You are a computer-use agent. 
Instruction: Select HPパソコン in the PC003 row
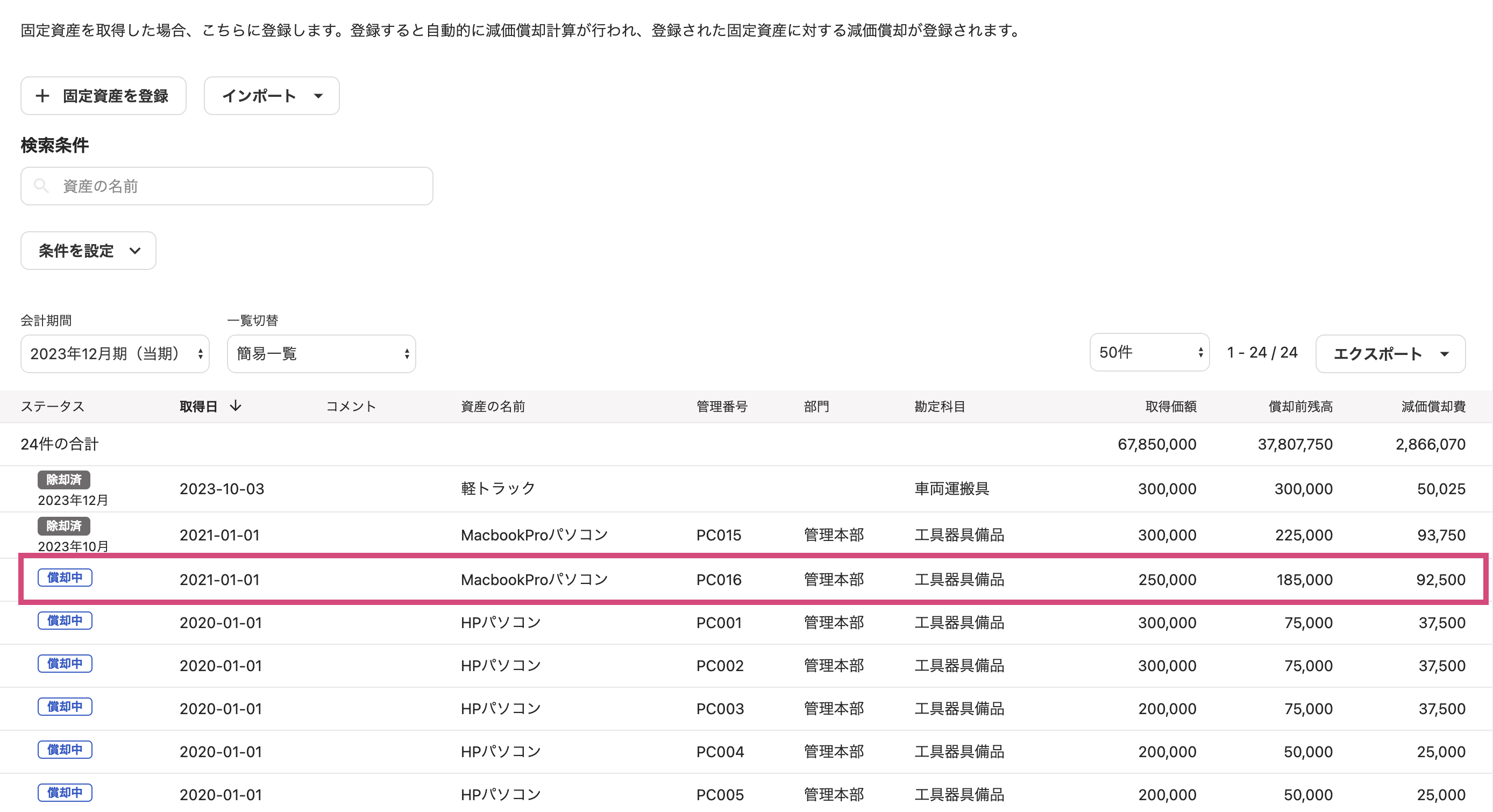coord(501,708)
